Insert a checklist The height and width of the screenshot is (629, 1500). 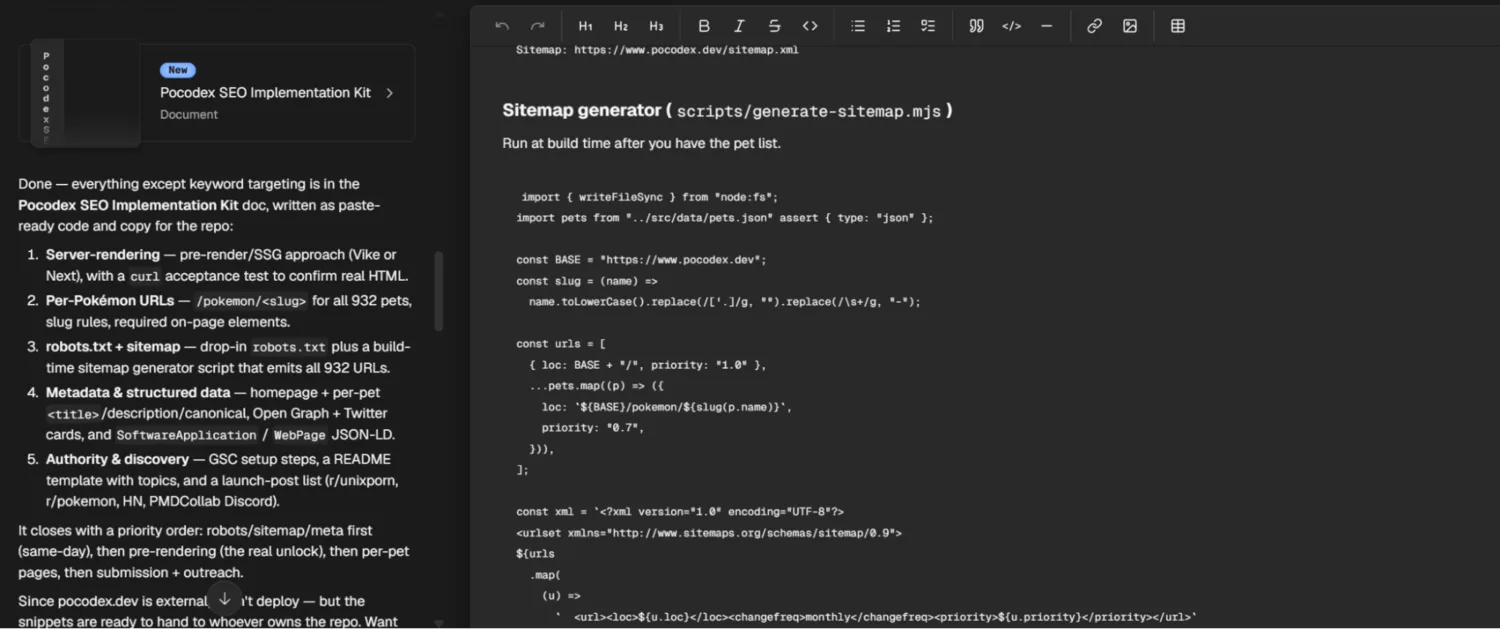click(928, 26)
